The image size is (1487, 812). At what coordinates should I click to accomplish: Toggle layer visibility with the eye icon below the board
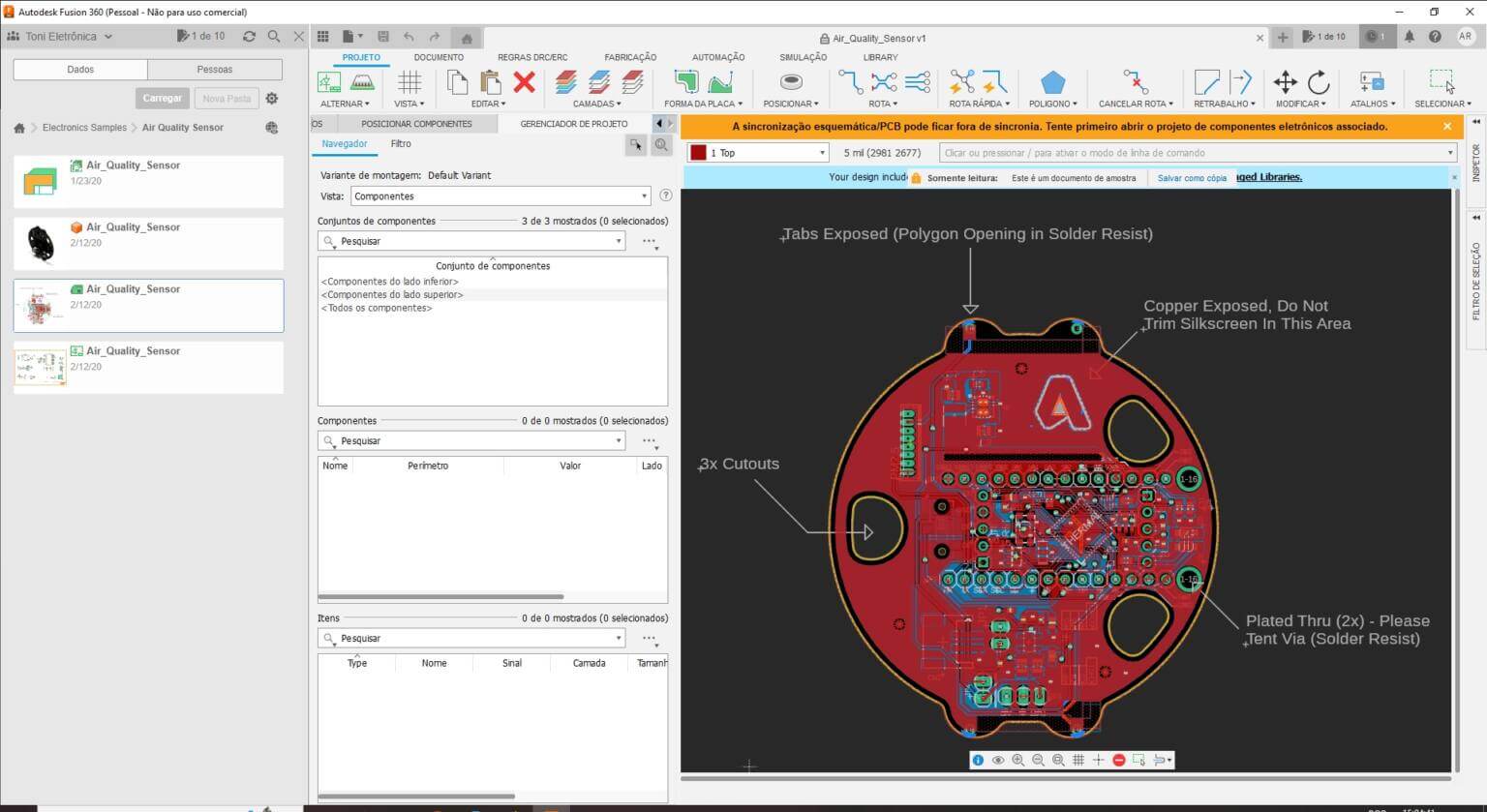click(997, 760)
